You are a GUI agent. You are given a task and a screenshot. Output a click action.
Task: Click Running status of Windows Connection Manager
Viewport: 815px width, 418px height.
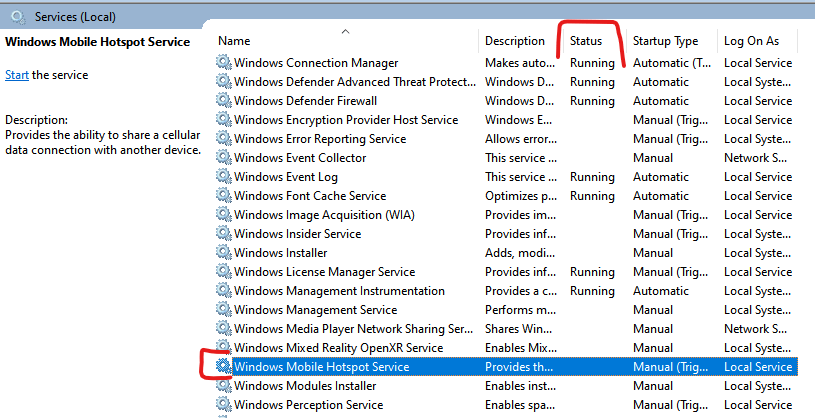(592, 63)
